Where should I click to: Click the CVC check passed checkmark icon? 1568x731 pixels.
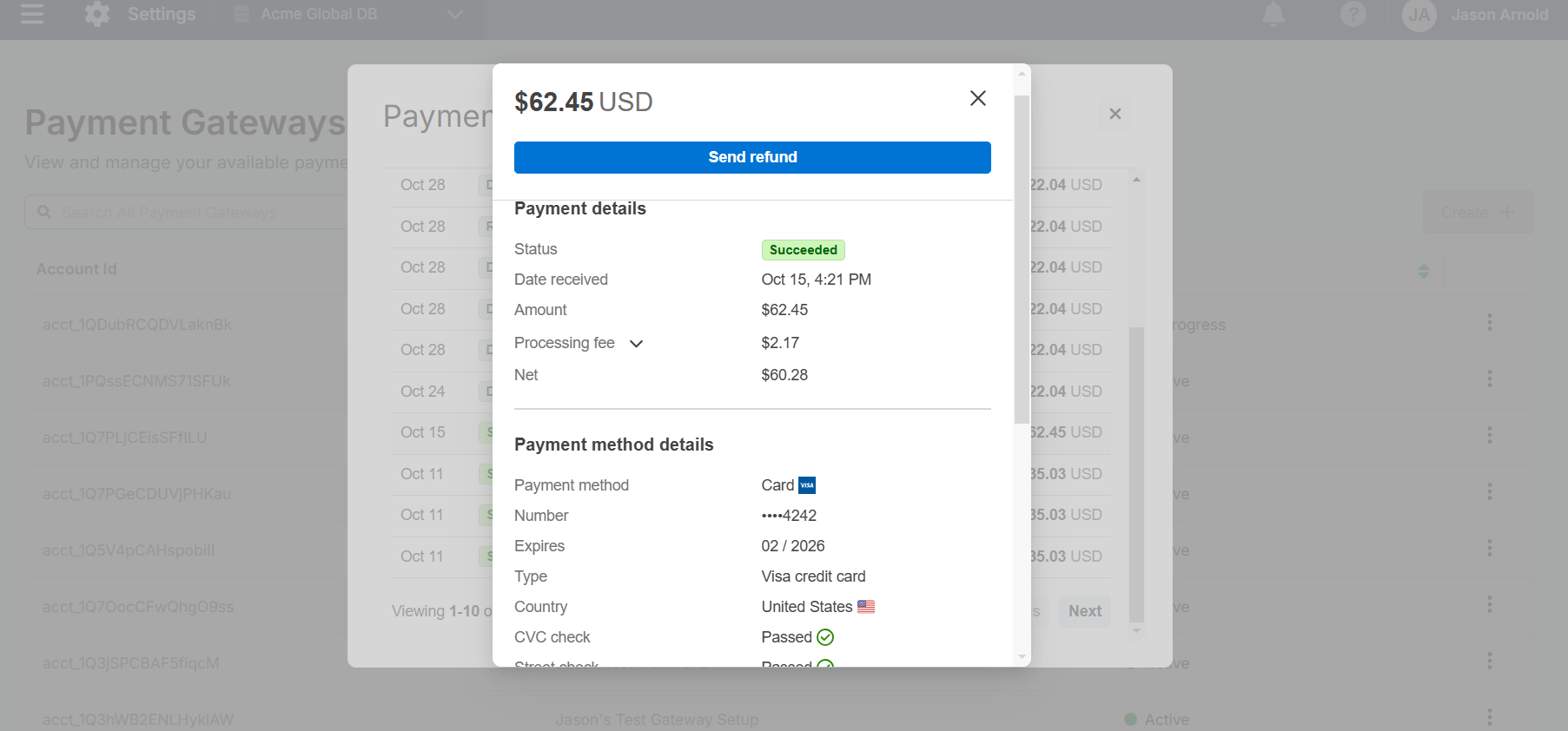click(825, 637)
